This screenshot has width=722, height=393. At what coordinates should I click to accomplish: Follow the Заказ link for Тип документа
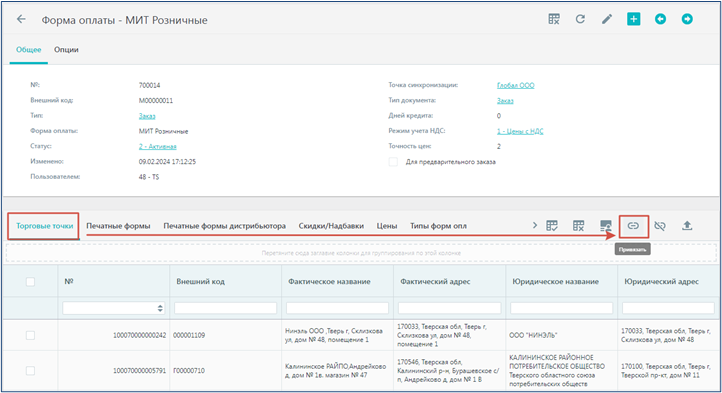[505, 100]
